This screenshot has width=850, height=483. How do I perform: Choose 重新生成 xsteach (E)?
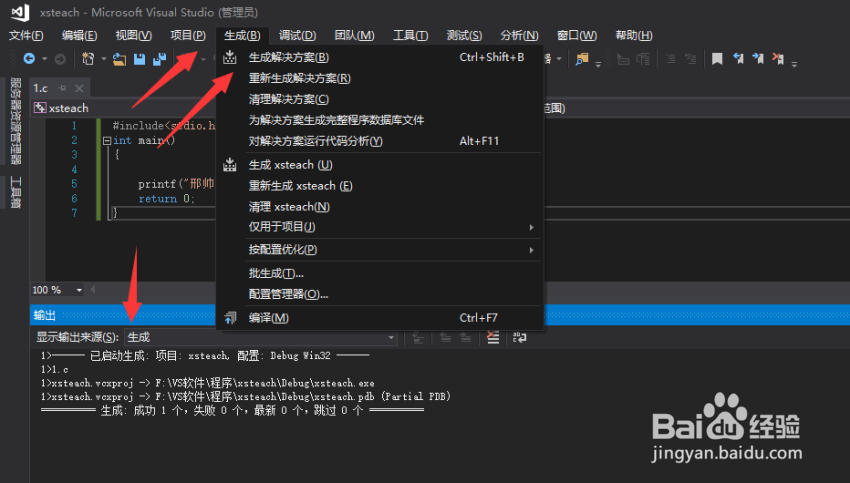pos(380,186)
